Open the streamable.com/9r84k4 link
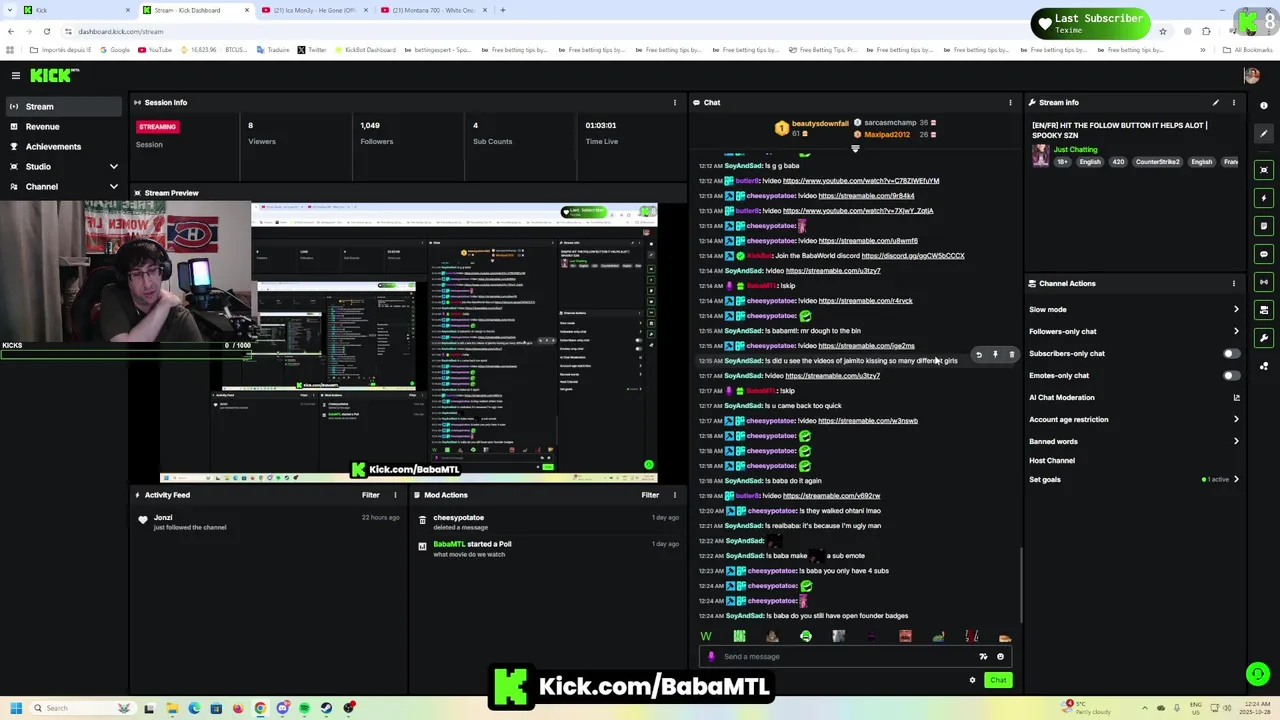1280x720 pixels. (866, 196)
